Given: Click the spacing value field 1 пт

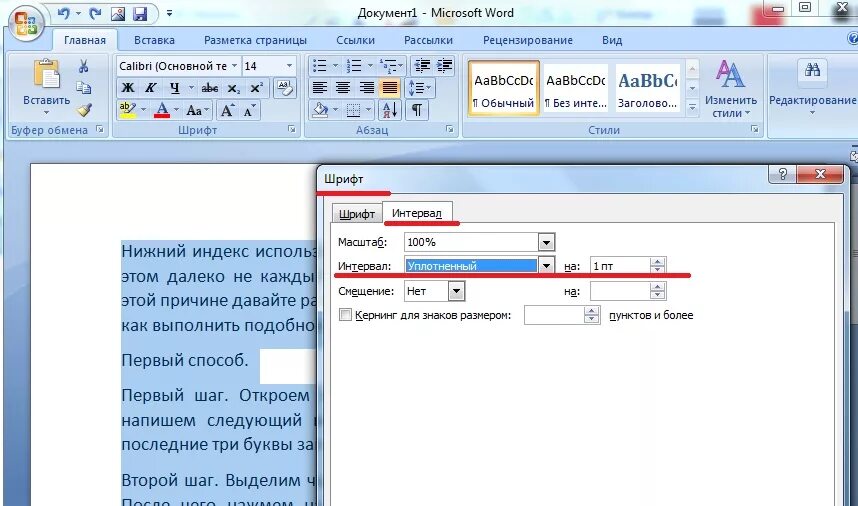Looking at the screenshot, I should pos(620,266).
